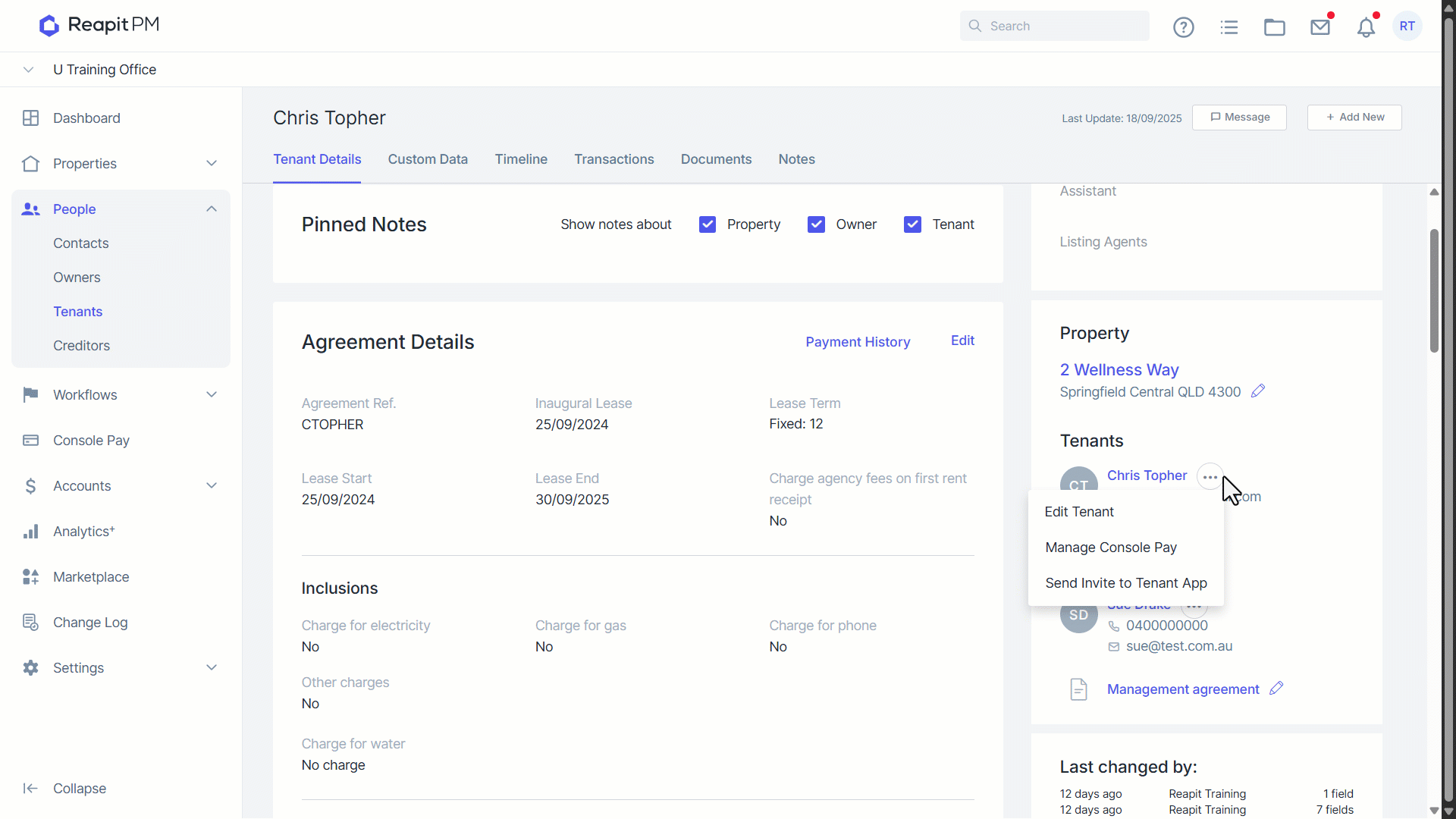
Task: Switch to the Timeline tab
Action: [521, 159]
